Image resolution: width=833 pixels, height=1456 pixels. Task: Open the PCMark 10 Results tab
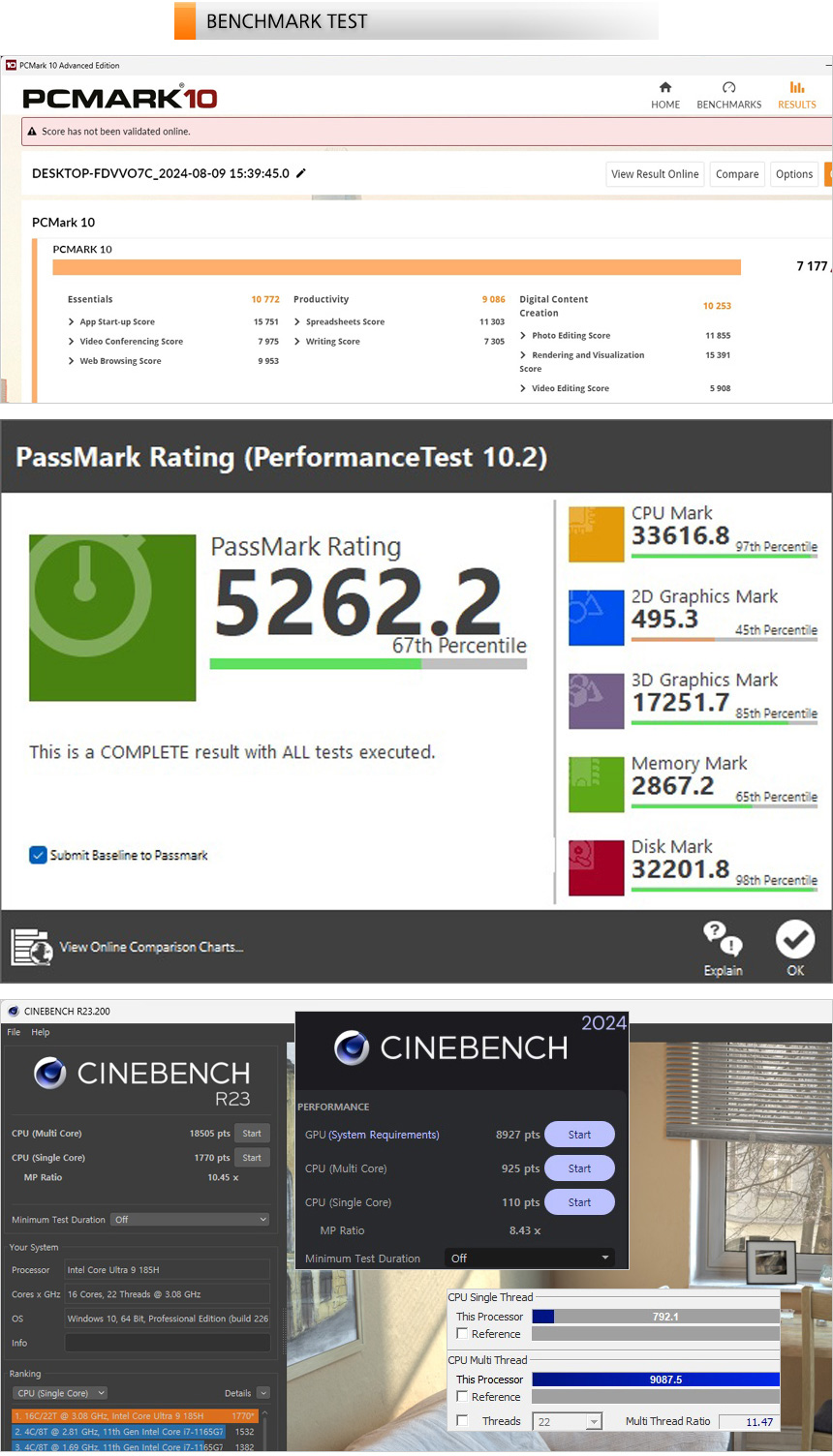pyautogui.click(x=797, y=95)
